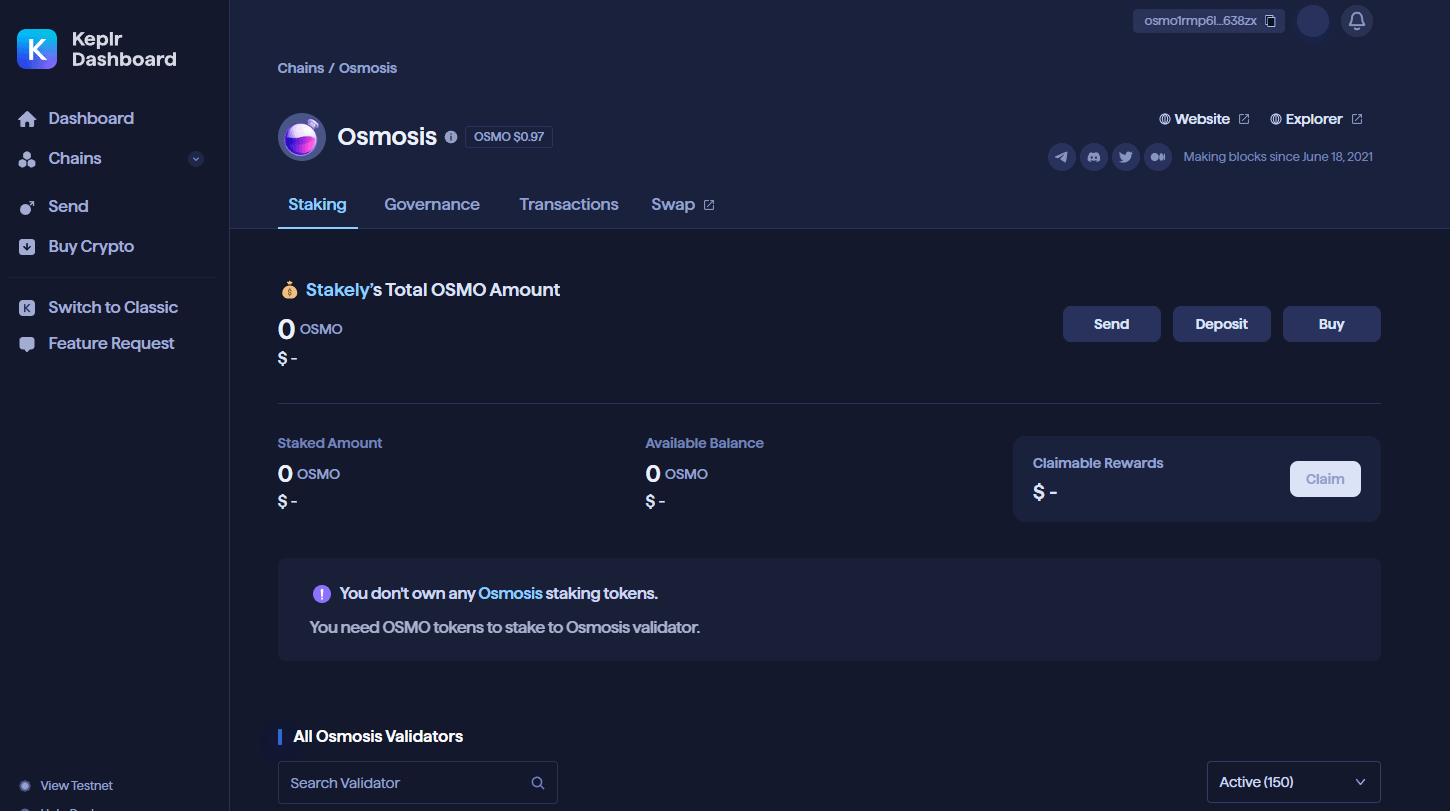Click the Buy button
The width and height of the screenshot is (1450, 811).
[x=1332, y=324]
